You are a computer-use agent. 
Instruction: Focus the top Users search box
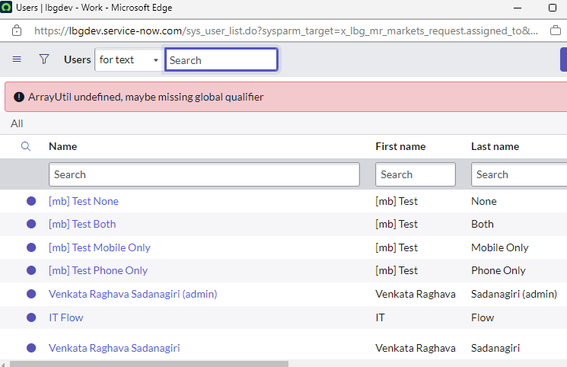[x=221, y=60]
